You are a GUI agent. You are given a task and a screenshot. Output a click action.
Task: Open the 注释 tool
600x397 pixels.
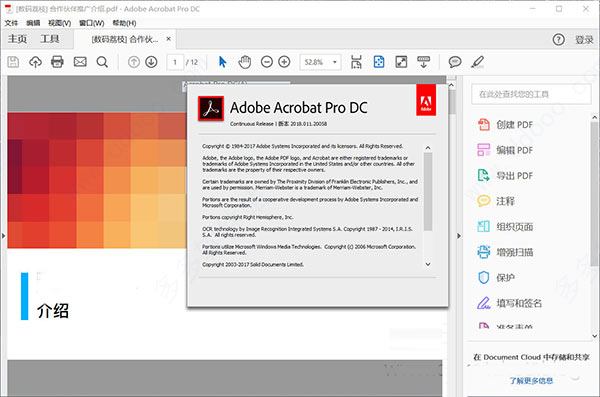(x=496, y=201)
